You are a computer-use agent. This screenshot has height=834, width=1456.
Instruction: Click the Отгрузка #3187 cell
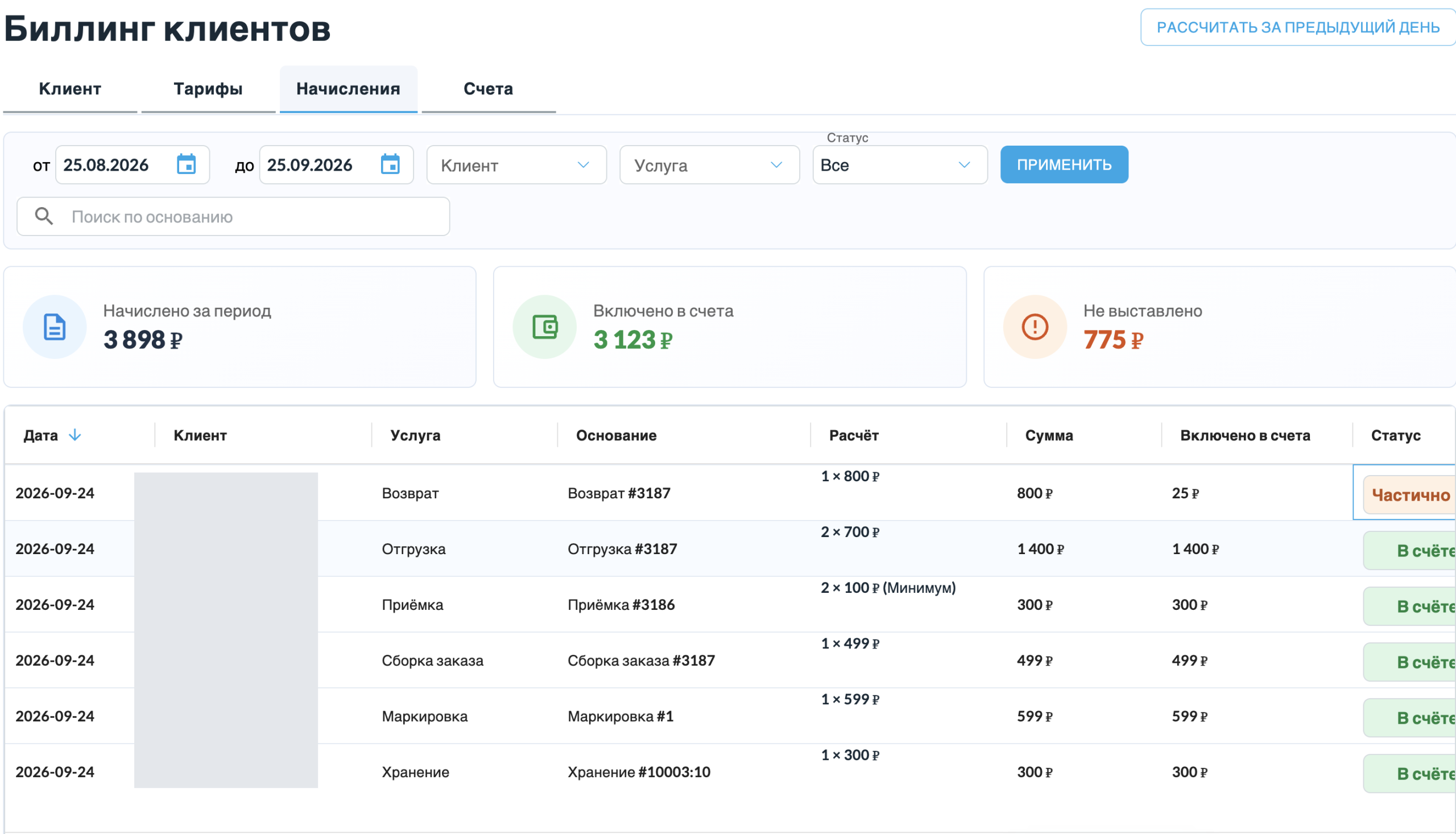click(622, 549)
